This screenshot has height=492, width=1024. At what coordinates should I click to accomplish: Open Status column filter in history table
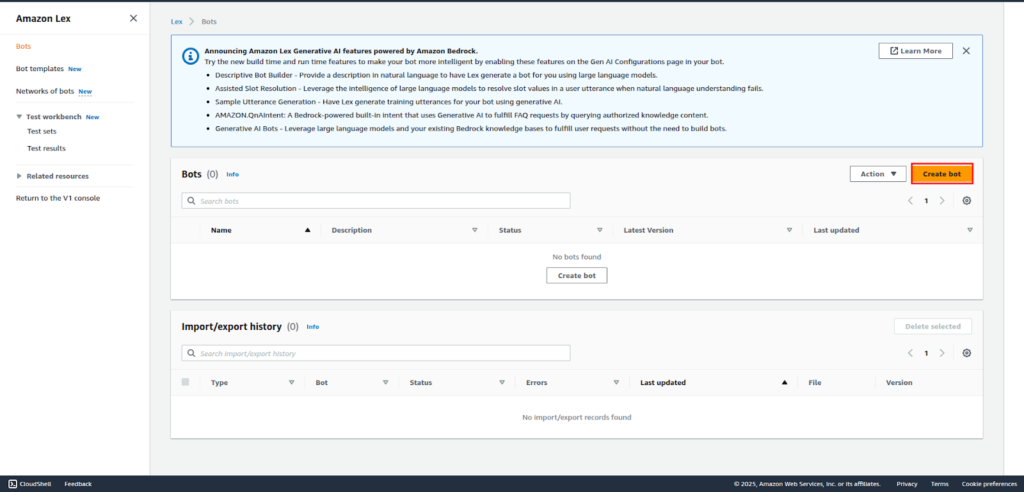pyautogui.click(x=502, y=382)
